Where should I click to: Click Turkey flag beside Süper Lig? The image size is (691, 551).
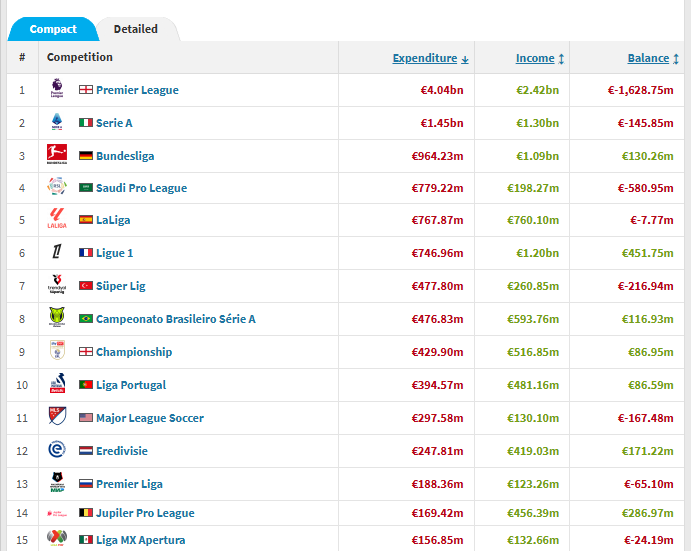pyautogui.click(x=85, y=286)
